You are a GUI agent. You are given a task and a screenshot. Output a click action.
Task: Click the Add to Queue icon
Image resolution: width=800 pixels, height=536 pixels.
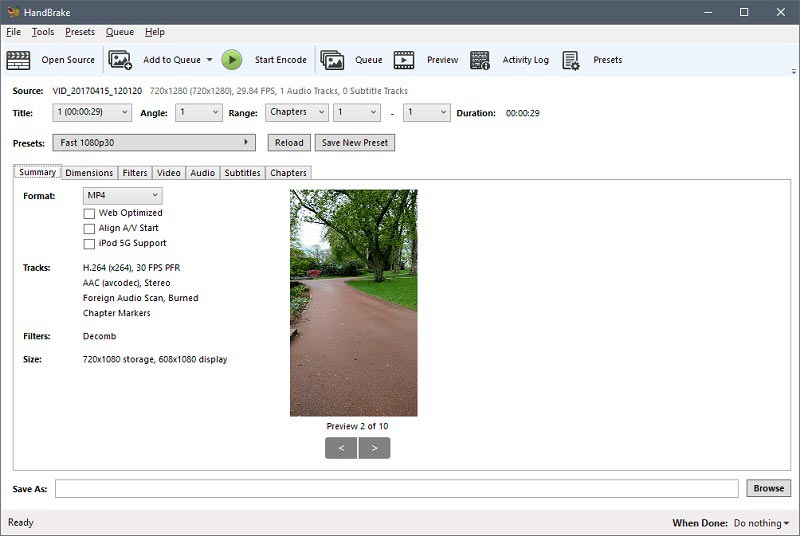(120, 60)
